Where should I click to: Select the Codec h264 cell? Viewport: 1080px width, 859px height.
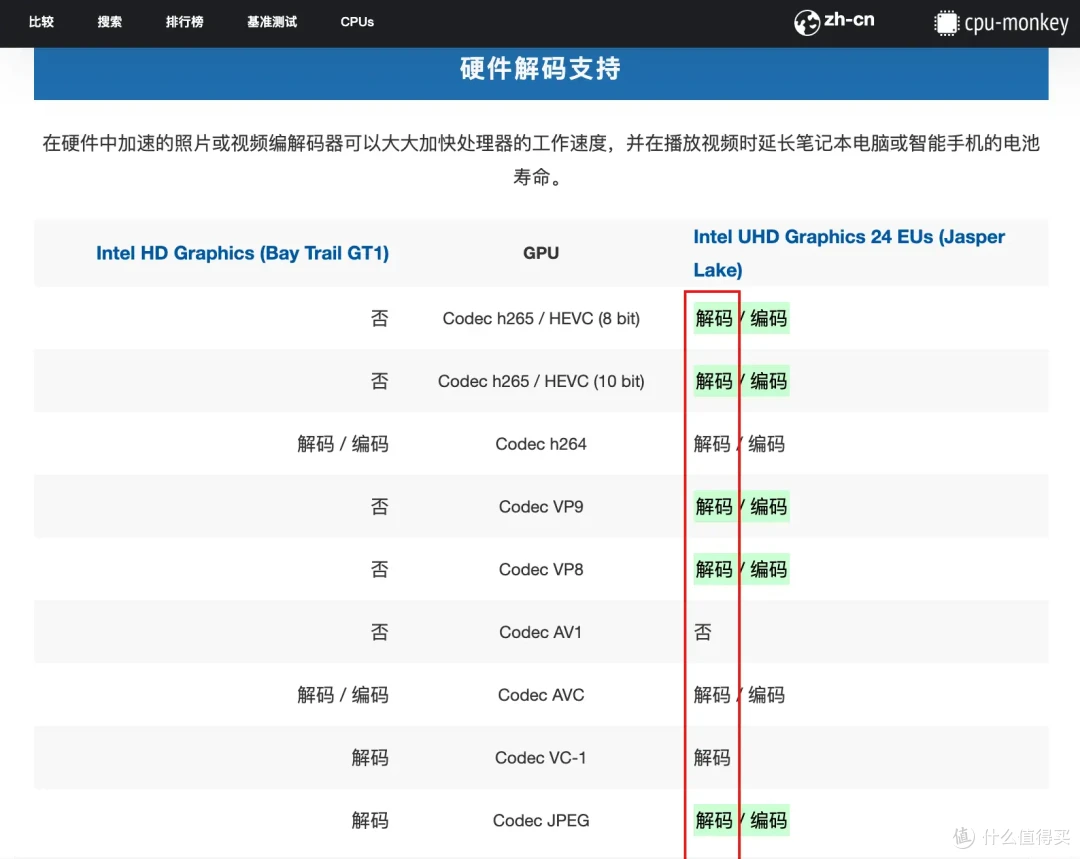point(541,444)
